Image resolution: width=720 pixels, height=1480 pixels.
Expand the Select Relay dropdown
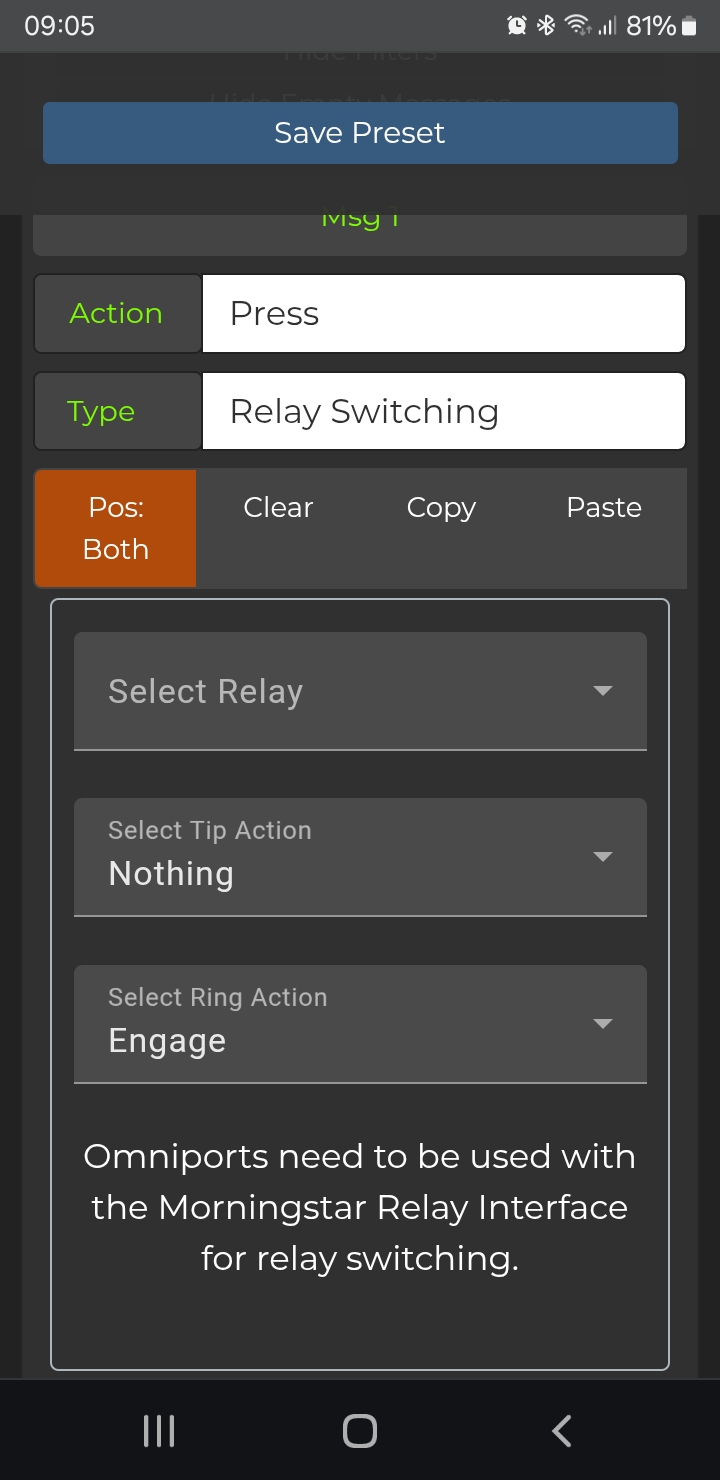coord(360,691)
